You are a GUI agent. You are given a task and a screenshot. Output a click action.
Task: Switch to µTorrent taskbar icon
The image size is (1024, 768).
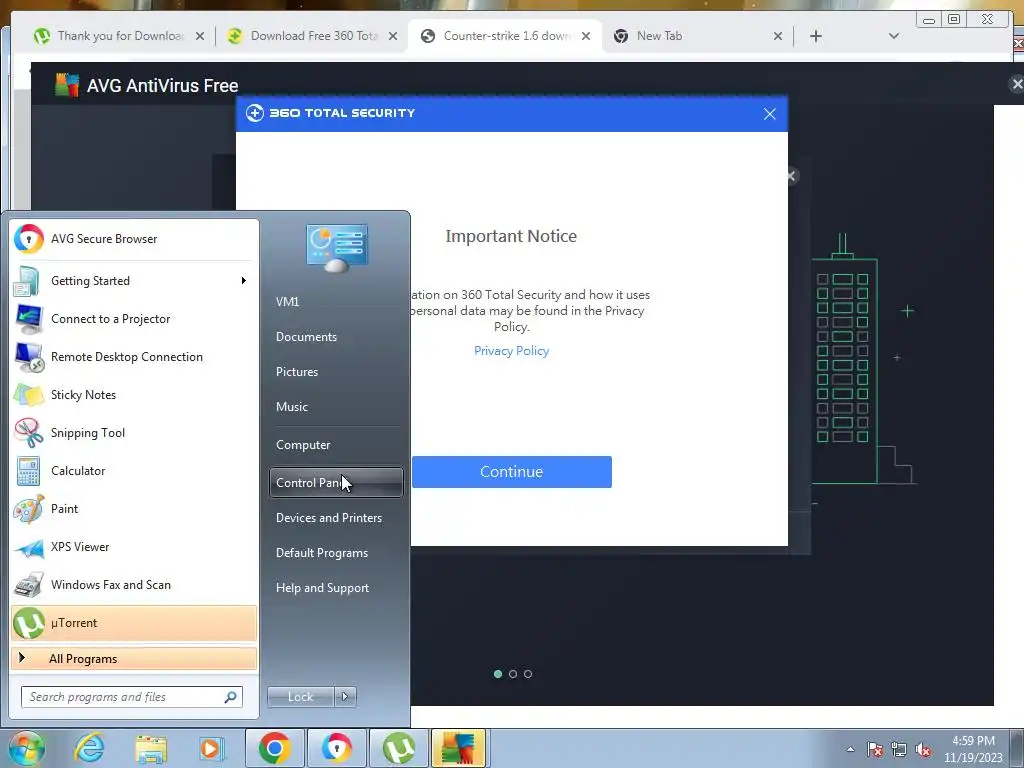(398, 748)
